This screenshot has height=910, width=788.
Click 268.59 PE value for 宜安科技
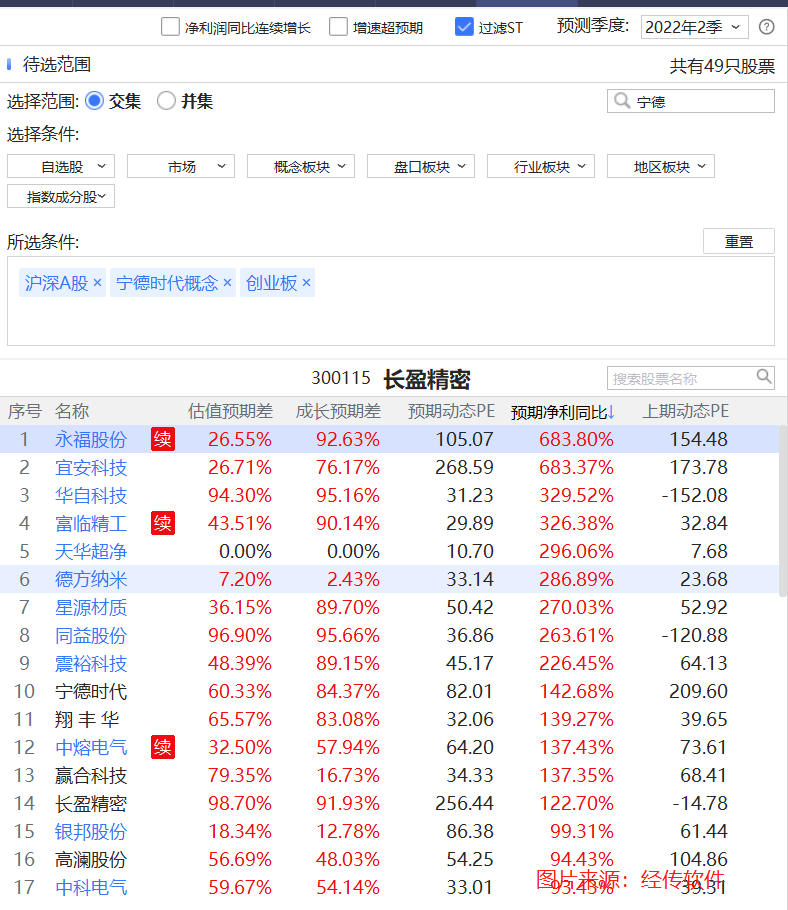pos(464,467)
